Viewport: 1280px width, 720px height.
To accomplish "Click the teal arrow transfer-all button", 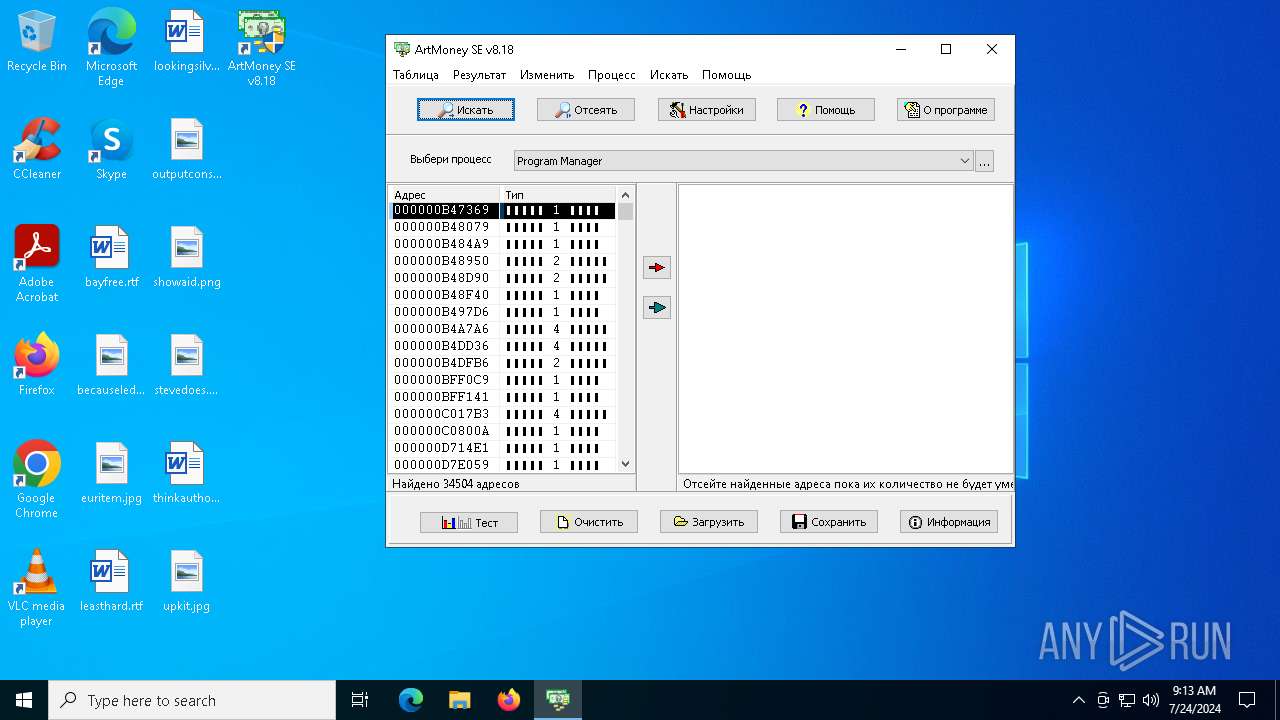I will point(657,308).
